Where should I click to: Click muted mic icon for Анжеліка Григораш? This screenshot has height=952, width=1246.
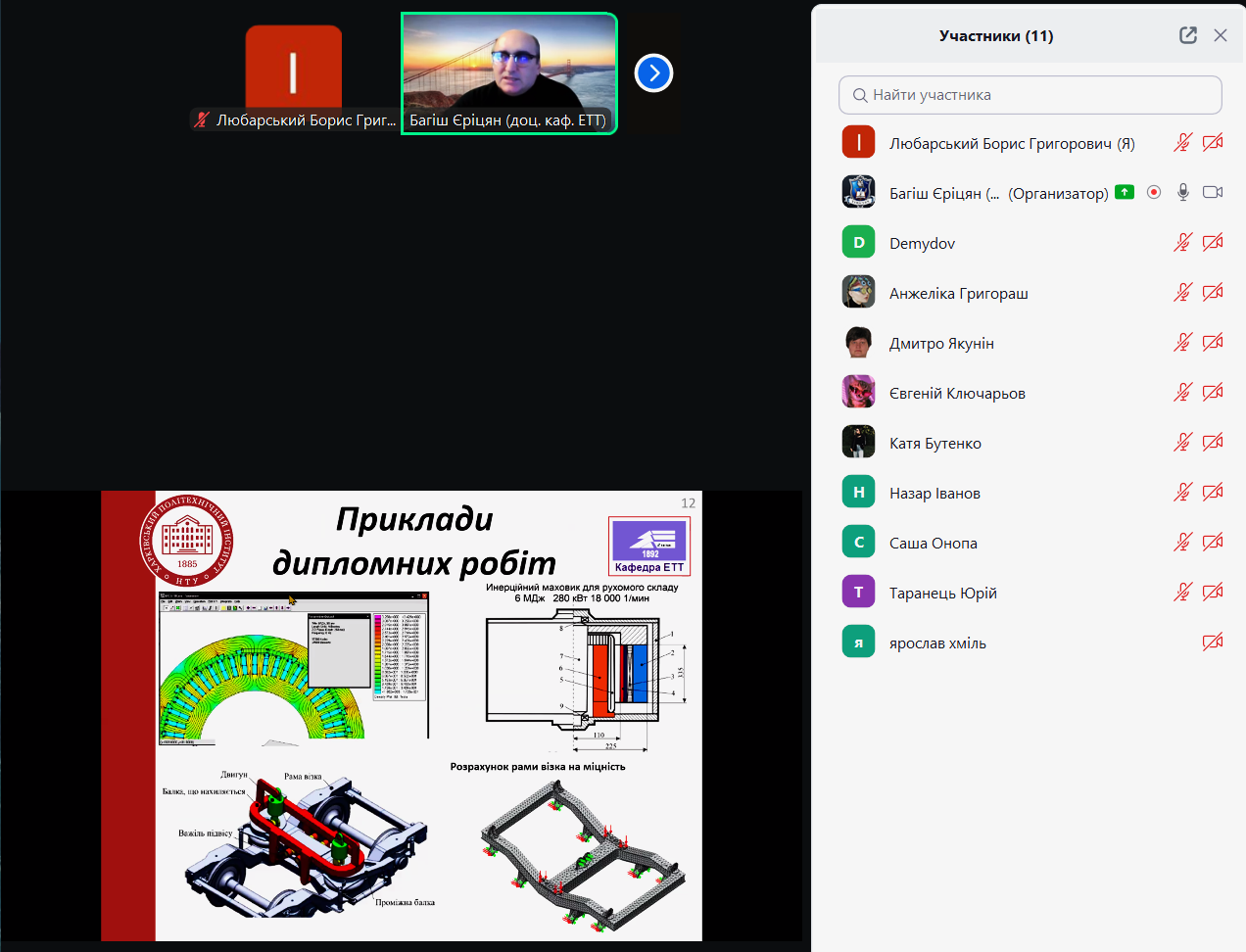[1183, 292]
